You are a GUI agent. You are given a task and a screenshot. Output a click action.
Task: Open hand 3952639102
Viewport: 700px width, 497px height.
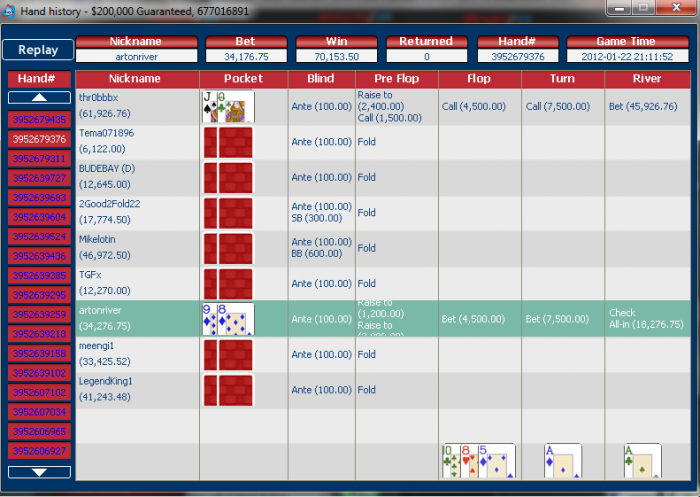[x=39, y=373]
